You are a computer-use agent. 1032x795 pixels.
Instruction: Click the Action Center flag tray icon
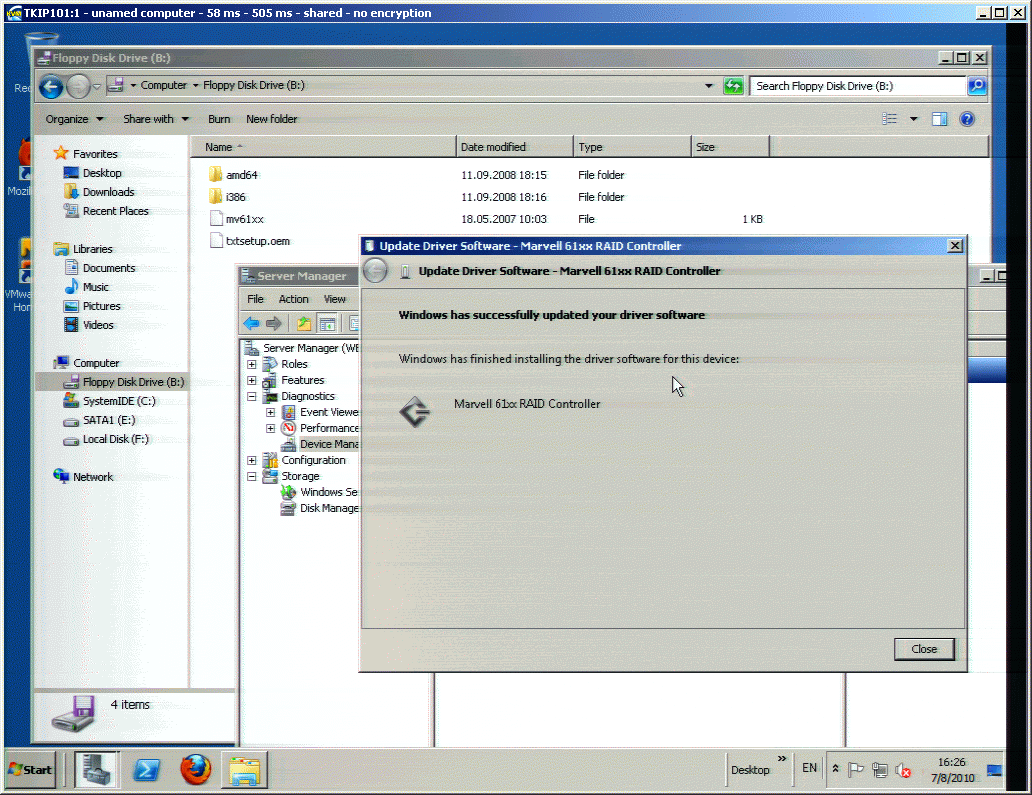click(856, 769)
